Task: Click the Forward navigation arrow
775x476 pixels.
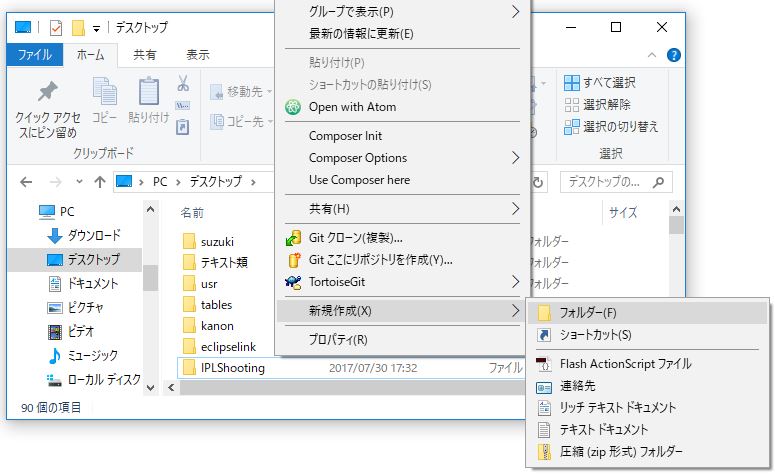Action: pos(55,182)
